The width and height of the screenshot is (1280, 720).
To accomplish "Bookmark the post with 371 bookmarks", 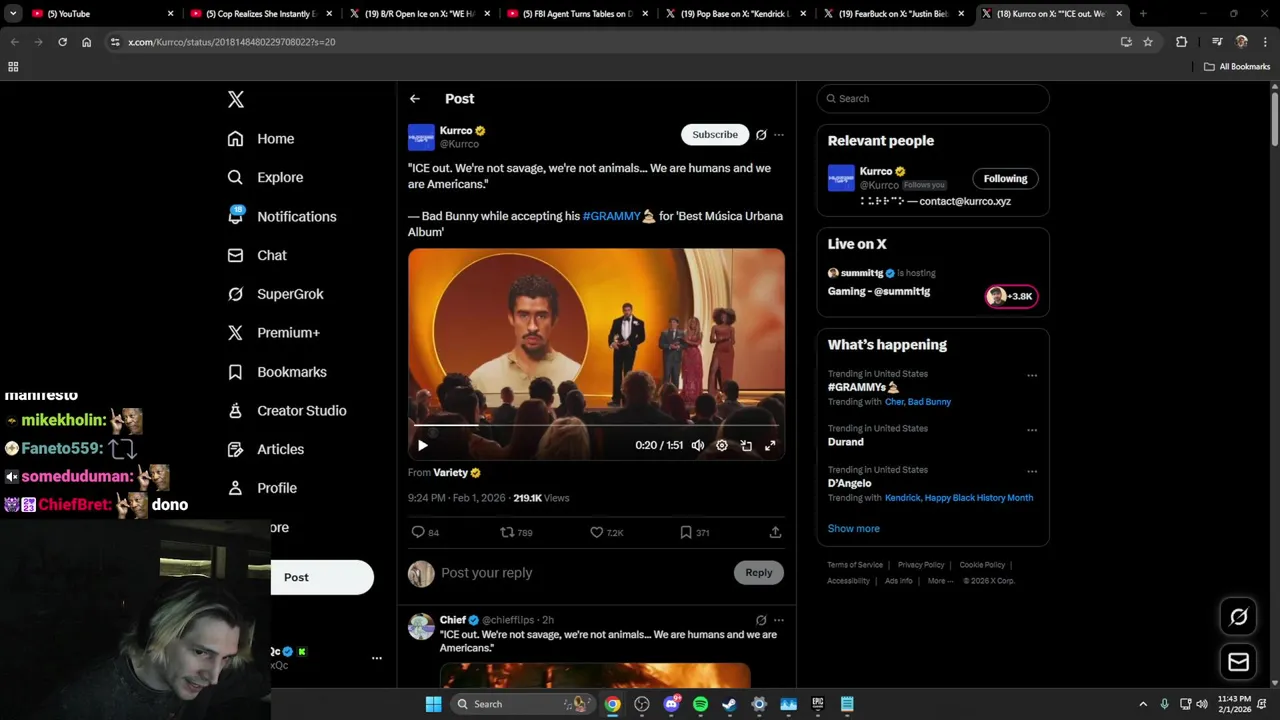I will point(694,532).
